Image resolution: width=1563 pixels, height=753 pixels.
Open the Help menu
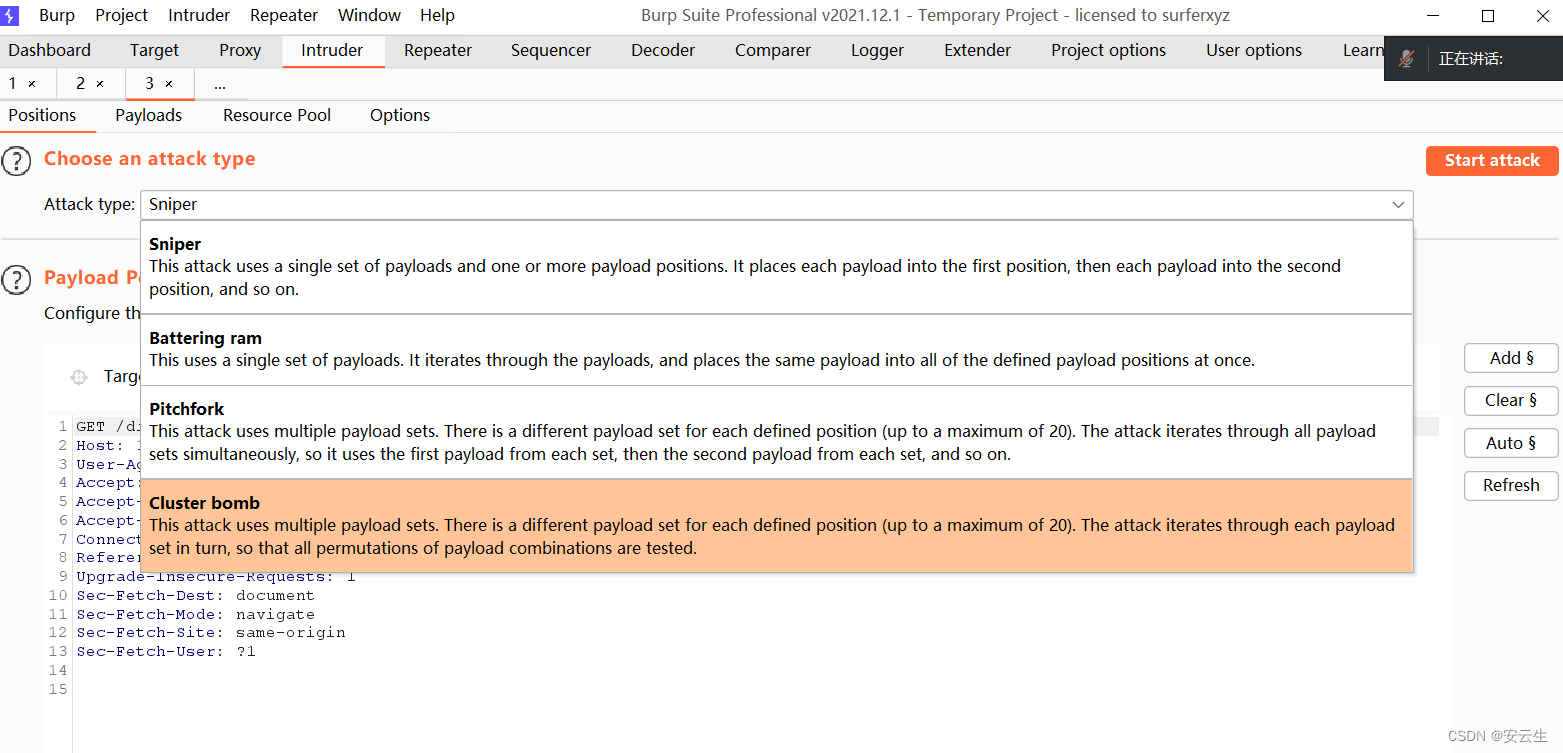coord(437,15)
